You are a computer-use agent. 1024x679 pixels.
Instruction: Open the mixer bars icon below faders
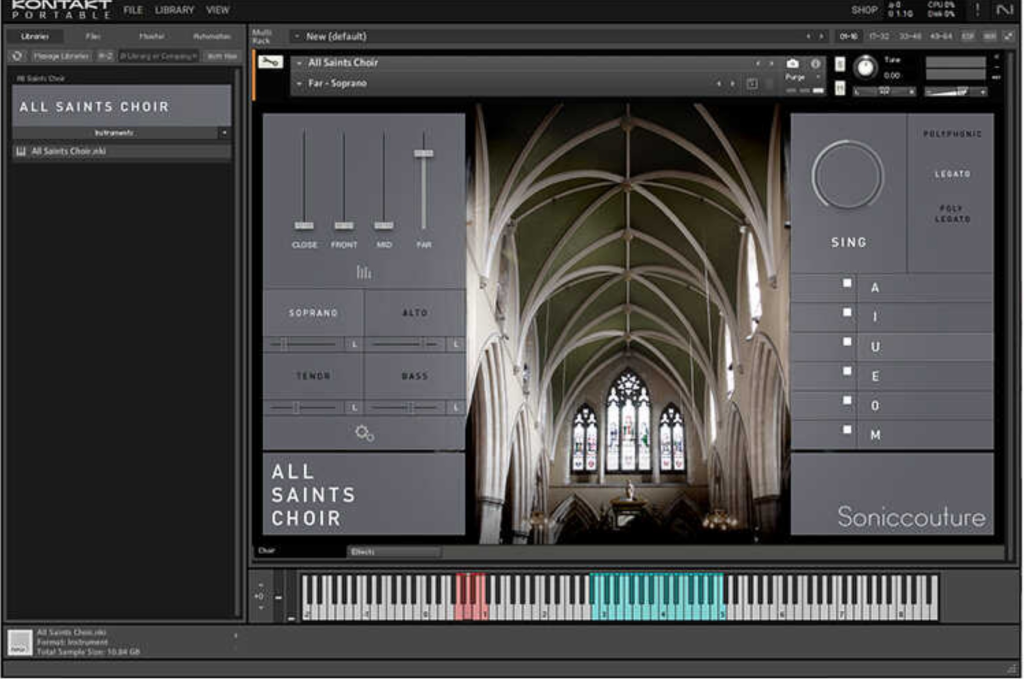(x=364, y=272)
